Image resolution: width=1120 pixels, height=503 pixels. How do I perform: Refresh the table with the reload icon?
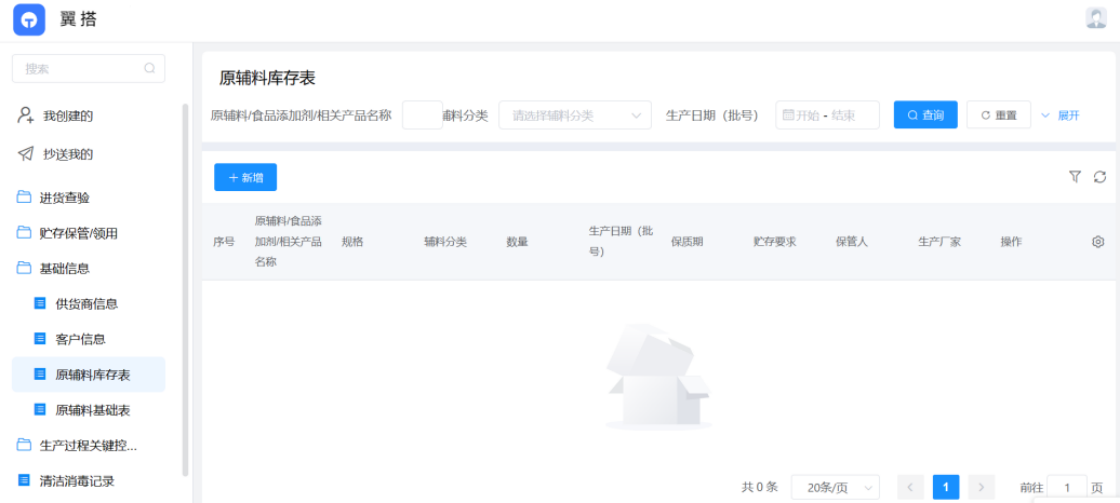[x=1100, y=177]
